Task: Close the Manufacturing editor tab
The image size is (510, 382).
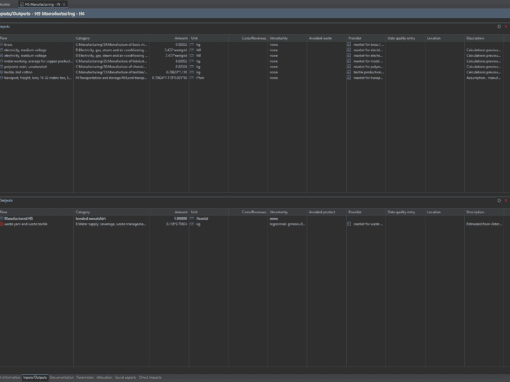Action: pyautogui.click(x=64, y=4)
